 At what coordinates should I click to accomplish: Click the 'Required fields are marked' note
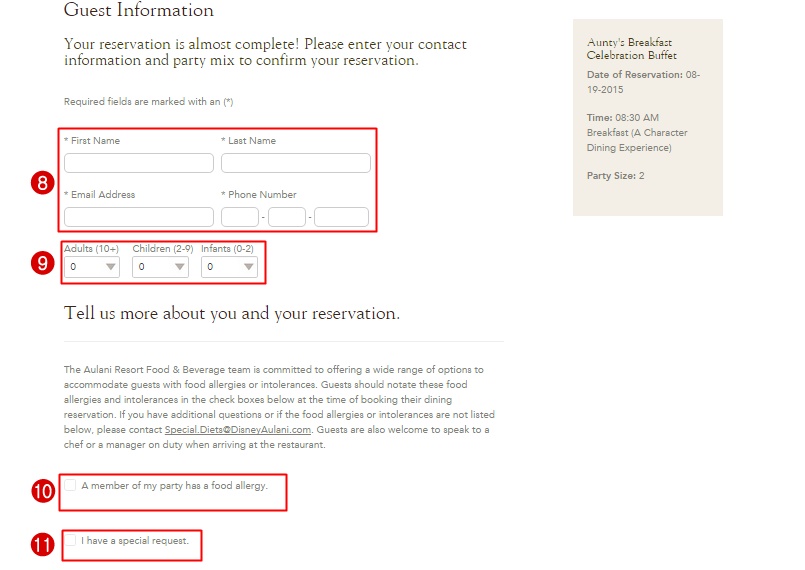[x=148, y=102]
